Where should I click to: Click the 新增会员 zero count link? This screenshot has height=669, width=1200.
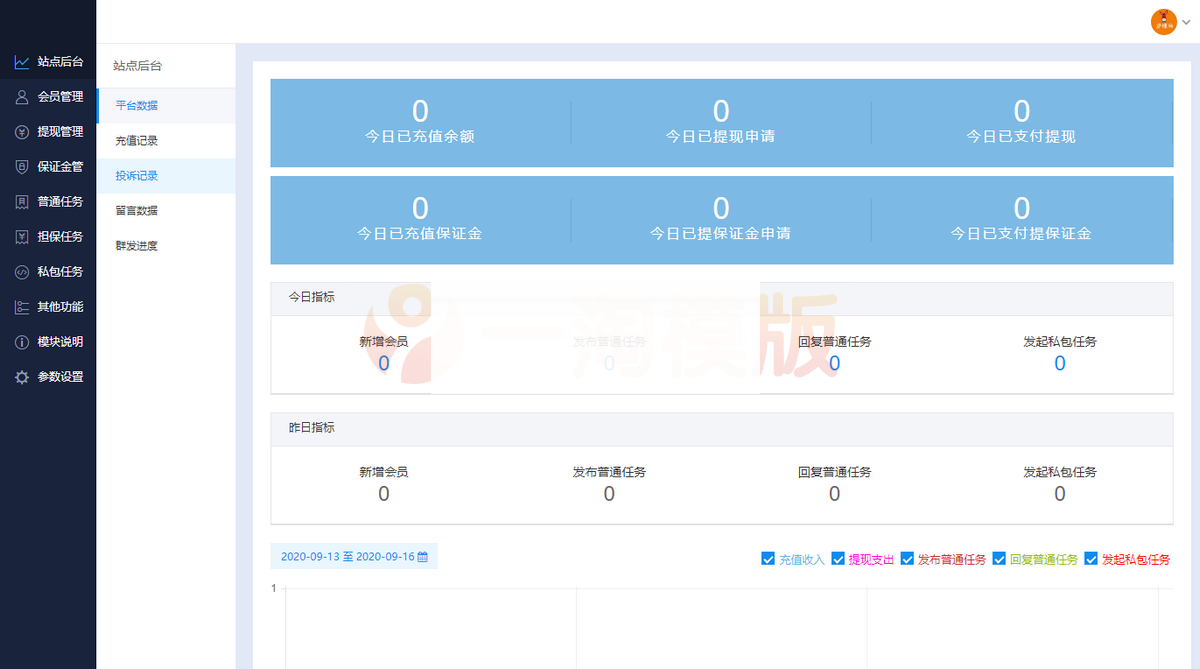(383, 364)
